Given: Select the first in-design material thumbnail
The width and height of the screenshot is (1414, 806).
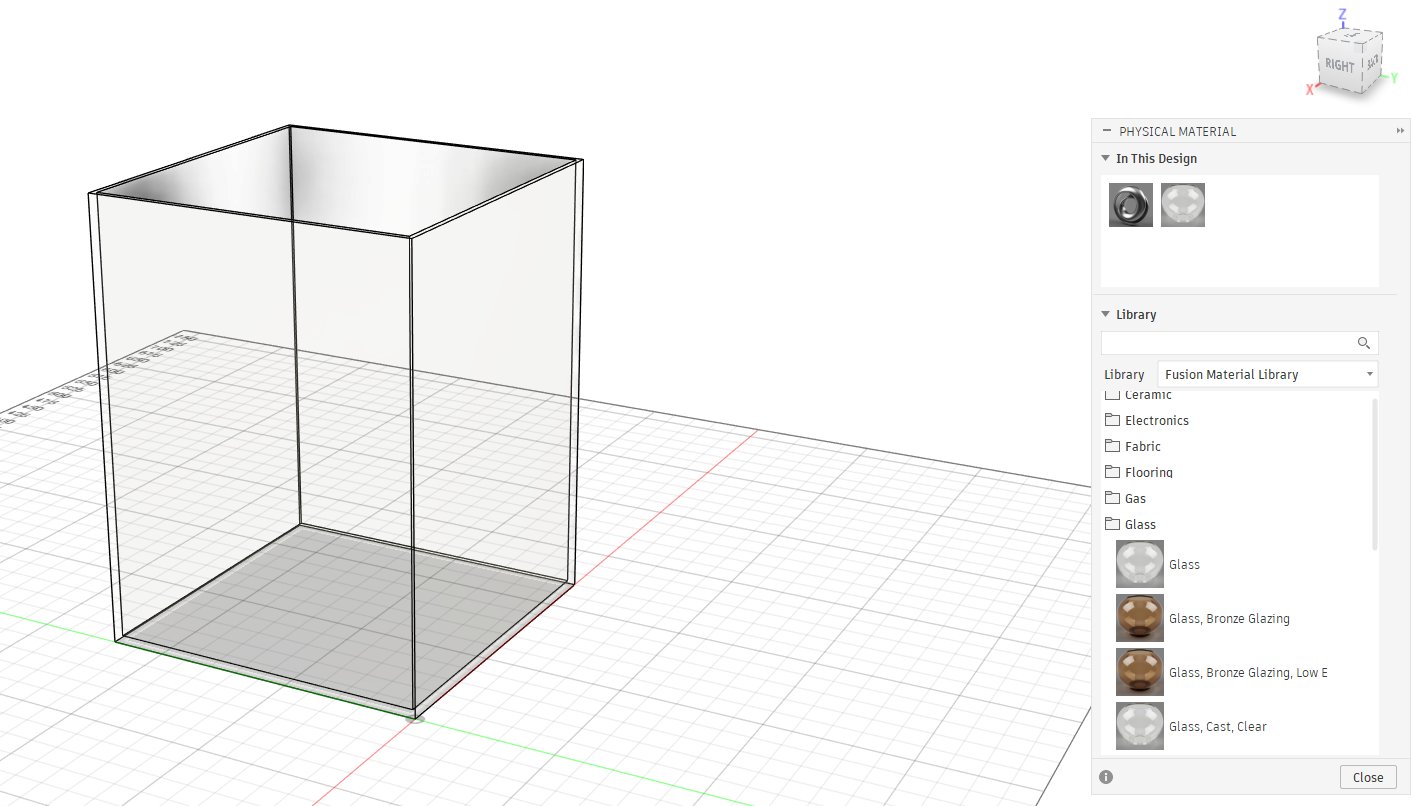Looking at the screenshot, I should 1130,204.
